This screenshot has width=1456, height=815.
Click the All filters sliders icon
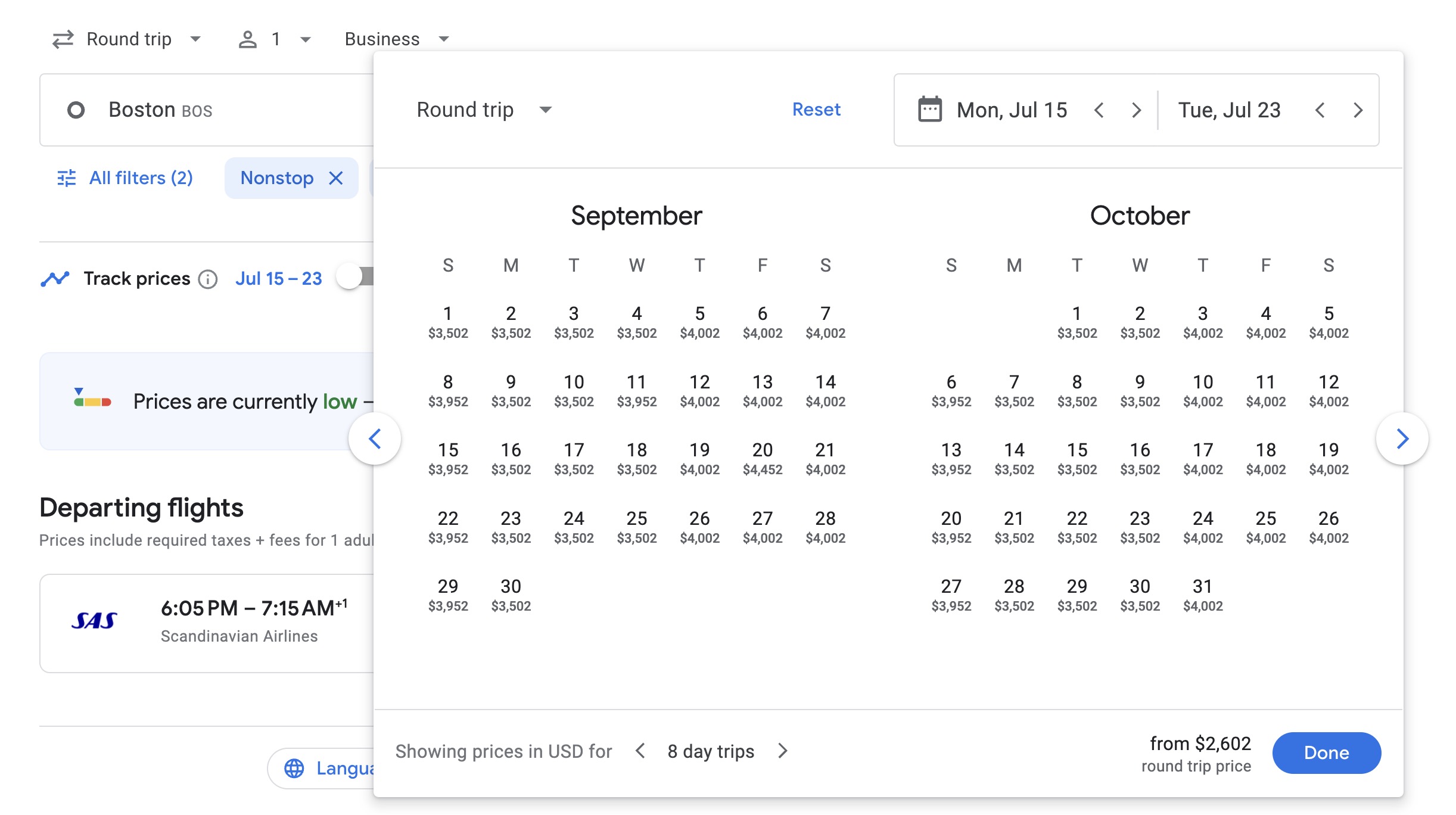66,178
